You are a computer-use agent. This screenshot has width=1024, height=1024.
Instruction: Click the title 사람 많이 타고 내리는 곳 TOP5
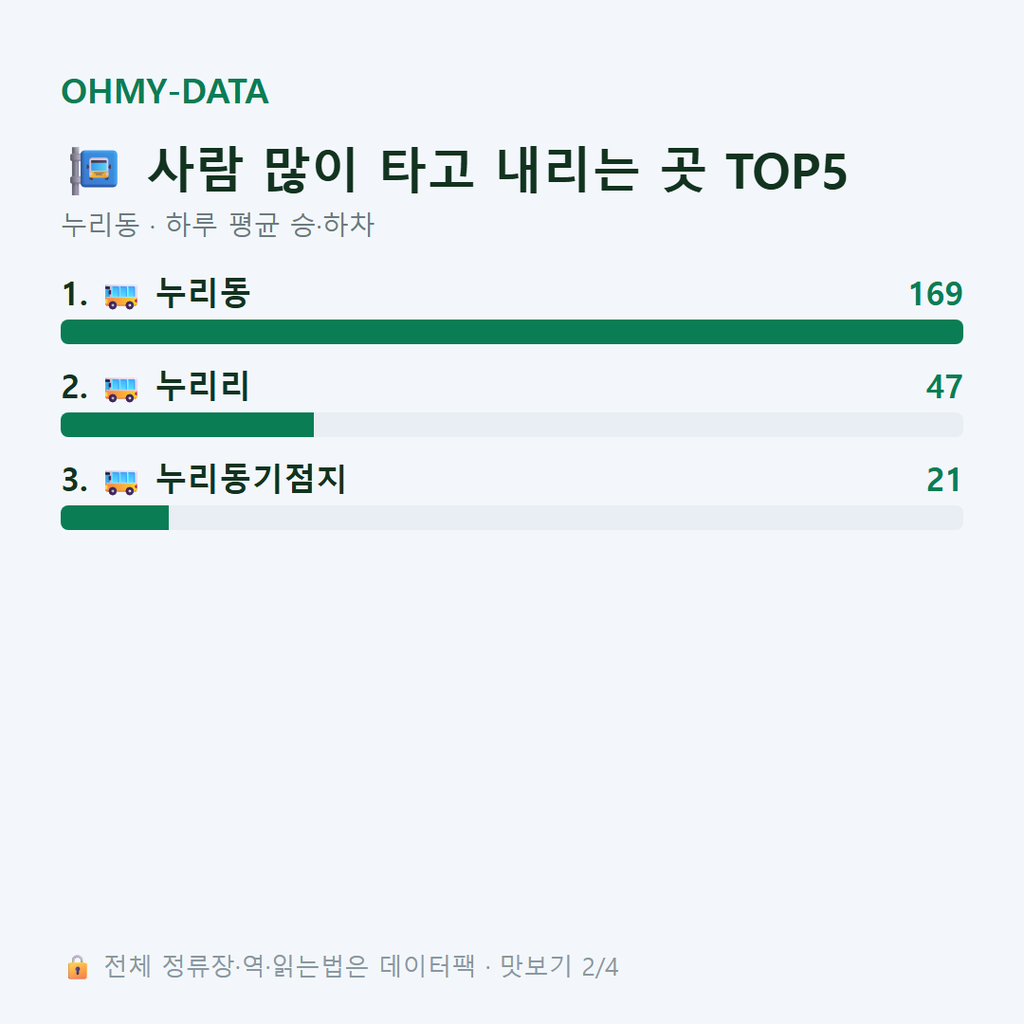click(x=498, y=170)
